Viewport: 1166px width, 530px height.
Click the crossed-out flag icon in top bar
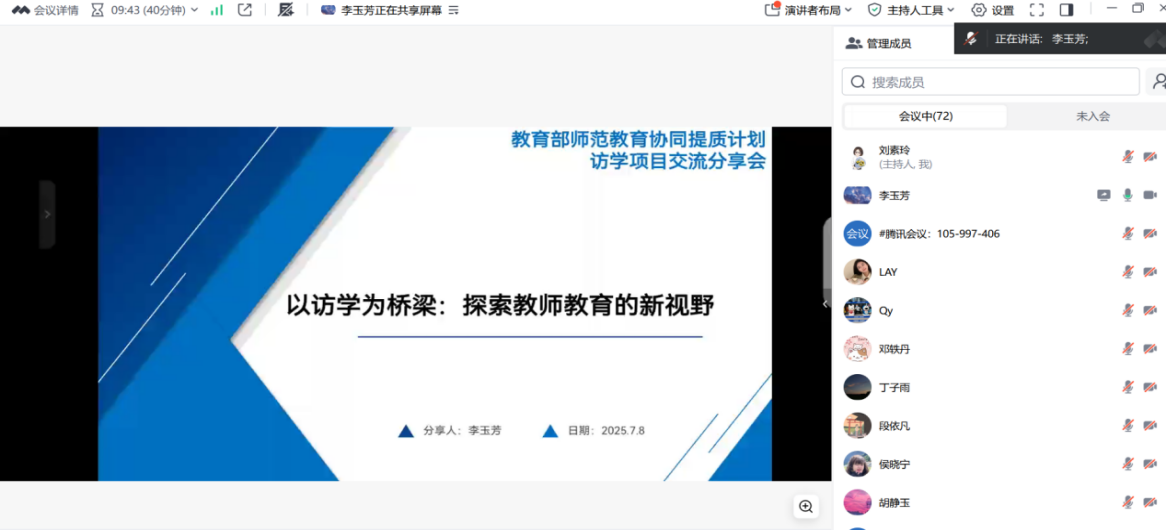(x=286, y=10)
